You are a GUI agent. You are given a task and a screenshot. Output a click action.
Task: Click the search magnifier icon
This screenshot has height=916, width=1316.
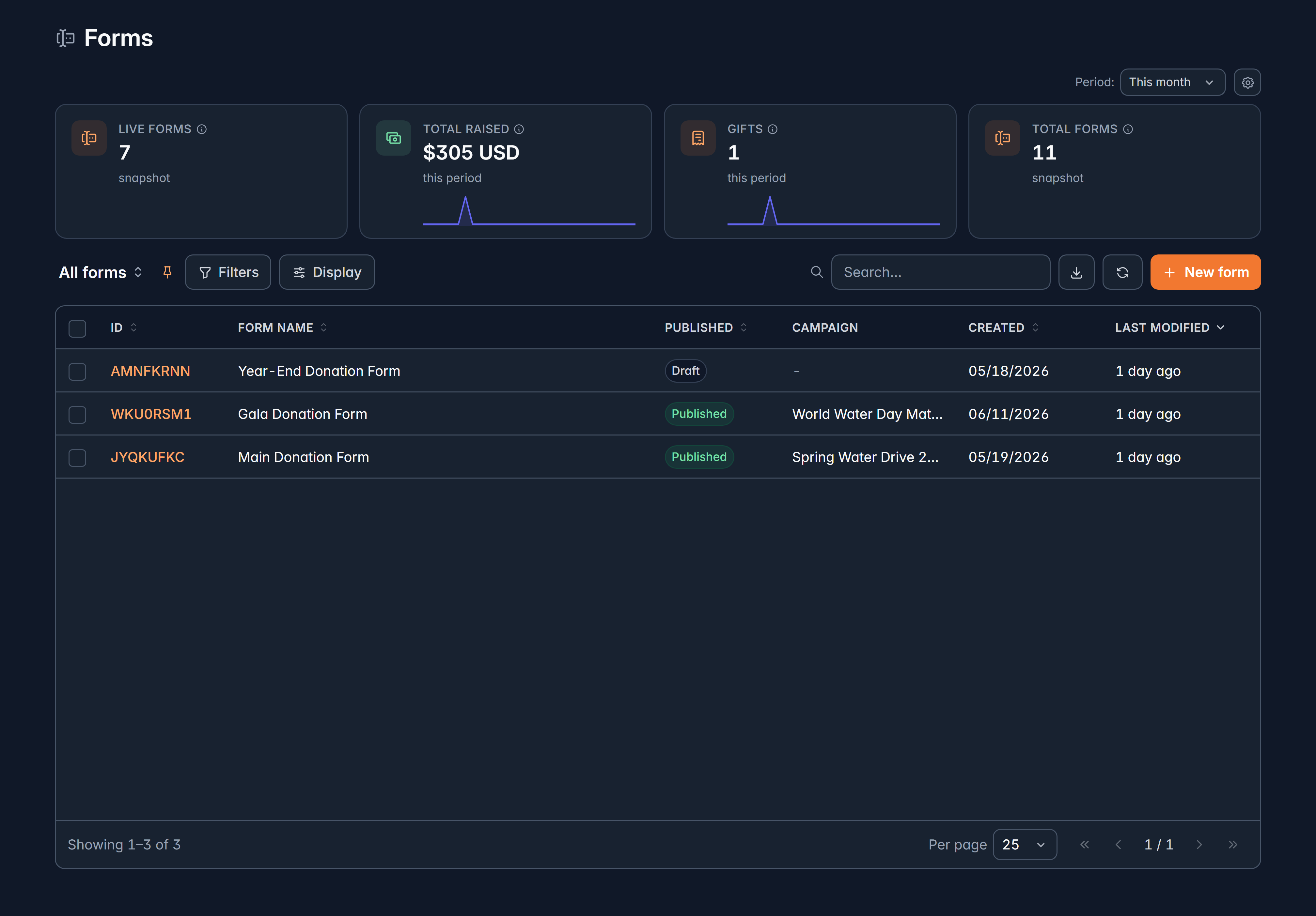tap(816, 272)
